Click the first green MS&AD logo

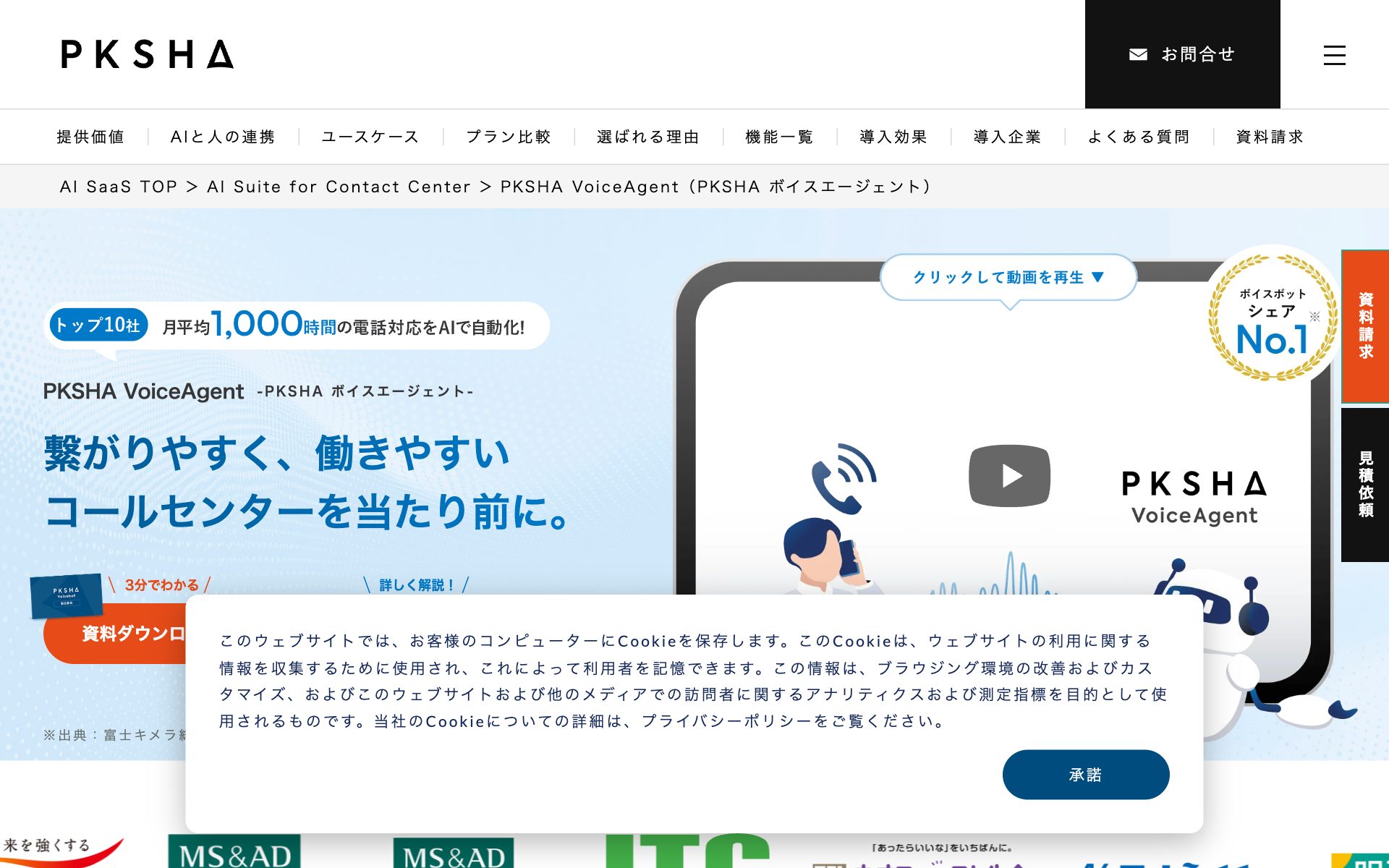point(234,851)
